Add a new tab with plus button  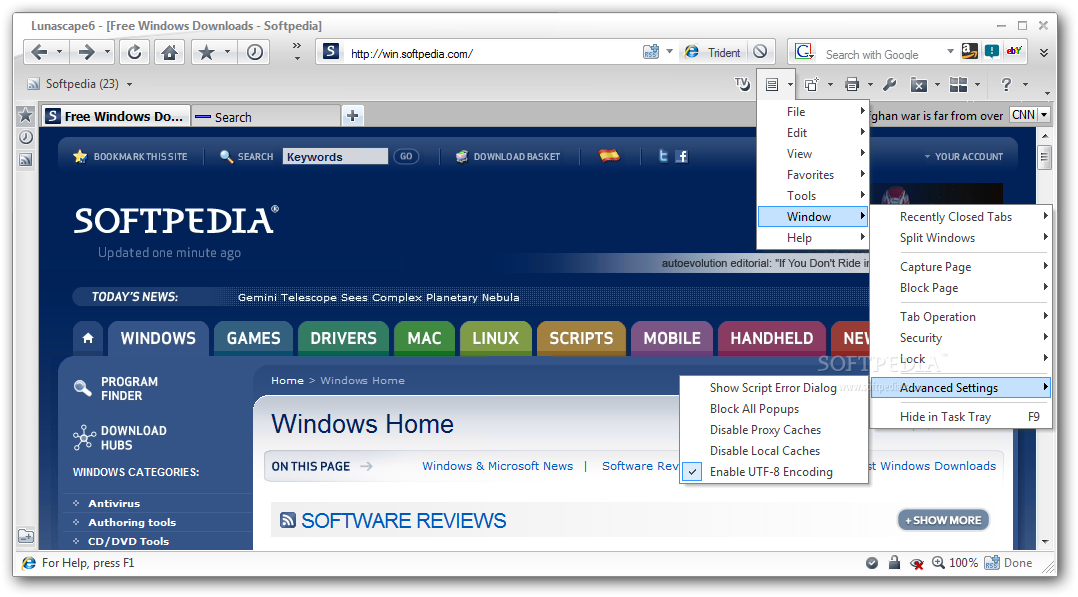tap(353, 116)
